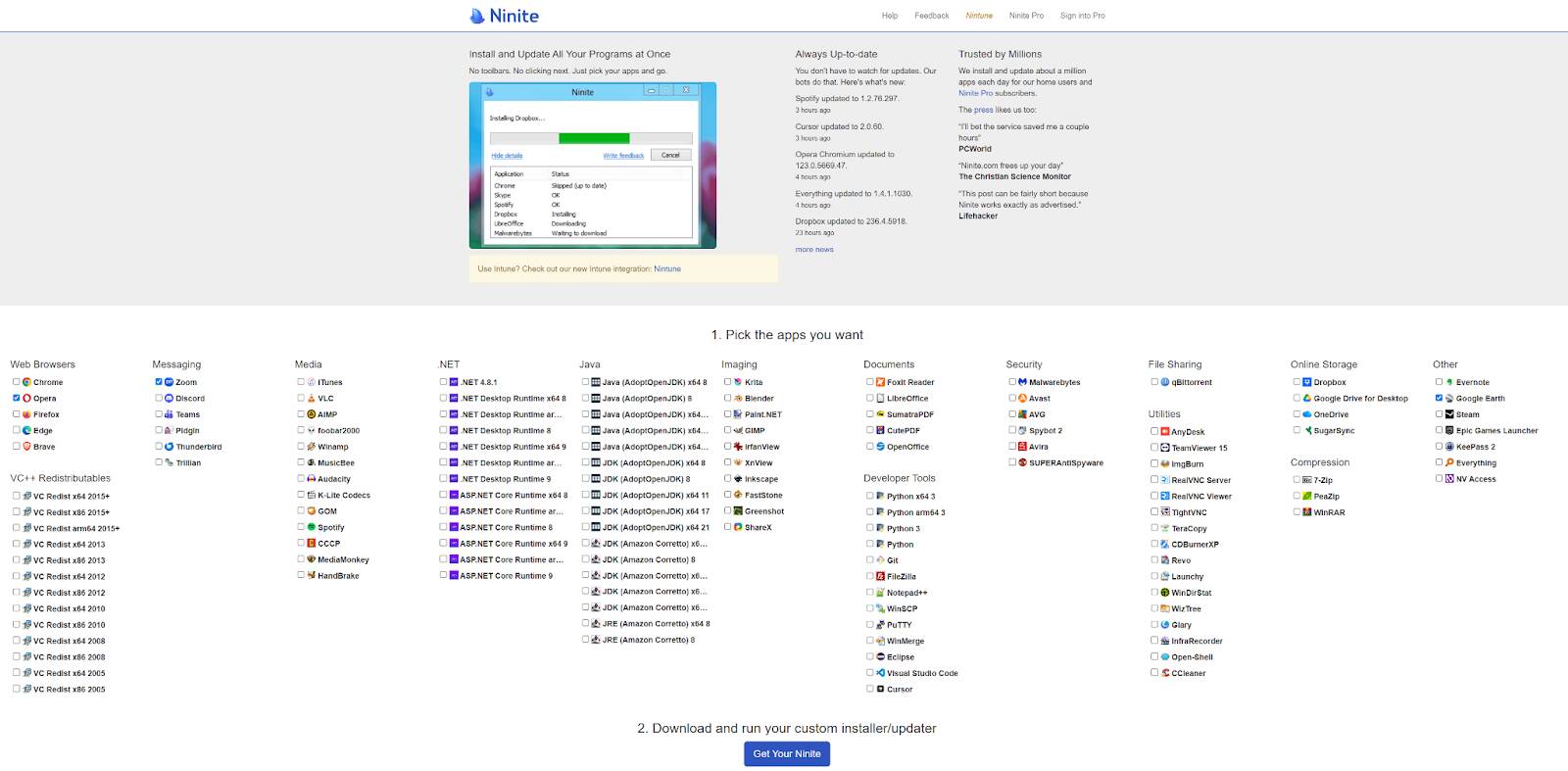Image resolution: width=1568 pixels, height=771 pixels.
Task: Click the Dropbox icon under Online Storage
Action: coord(1307,382)
